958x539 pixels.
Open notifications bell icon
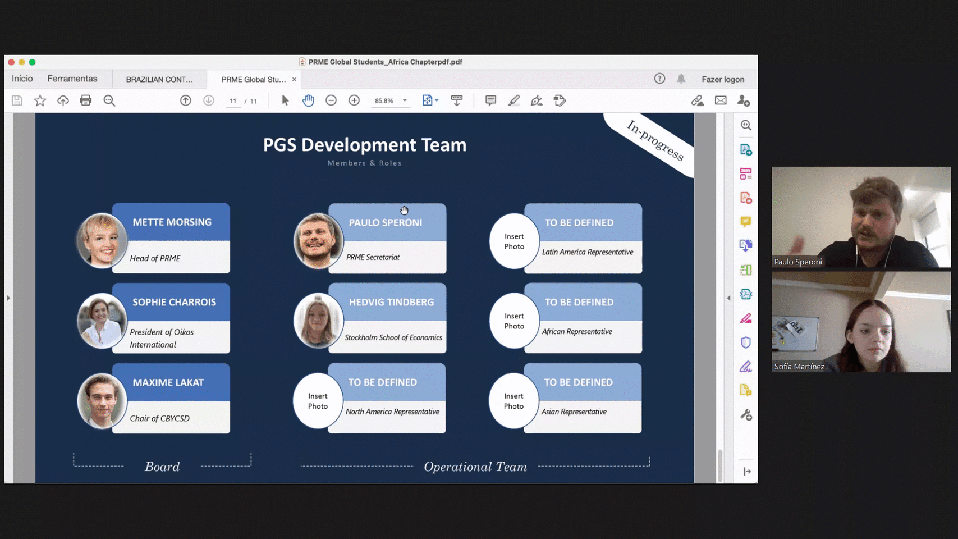pyautogui.click(x=681, y=79)
